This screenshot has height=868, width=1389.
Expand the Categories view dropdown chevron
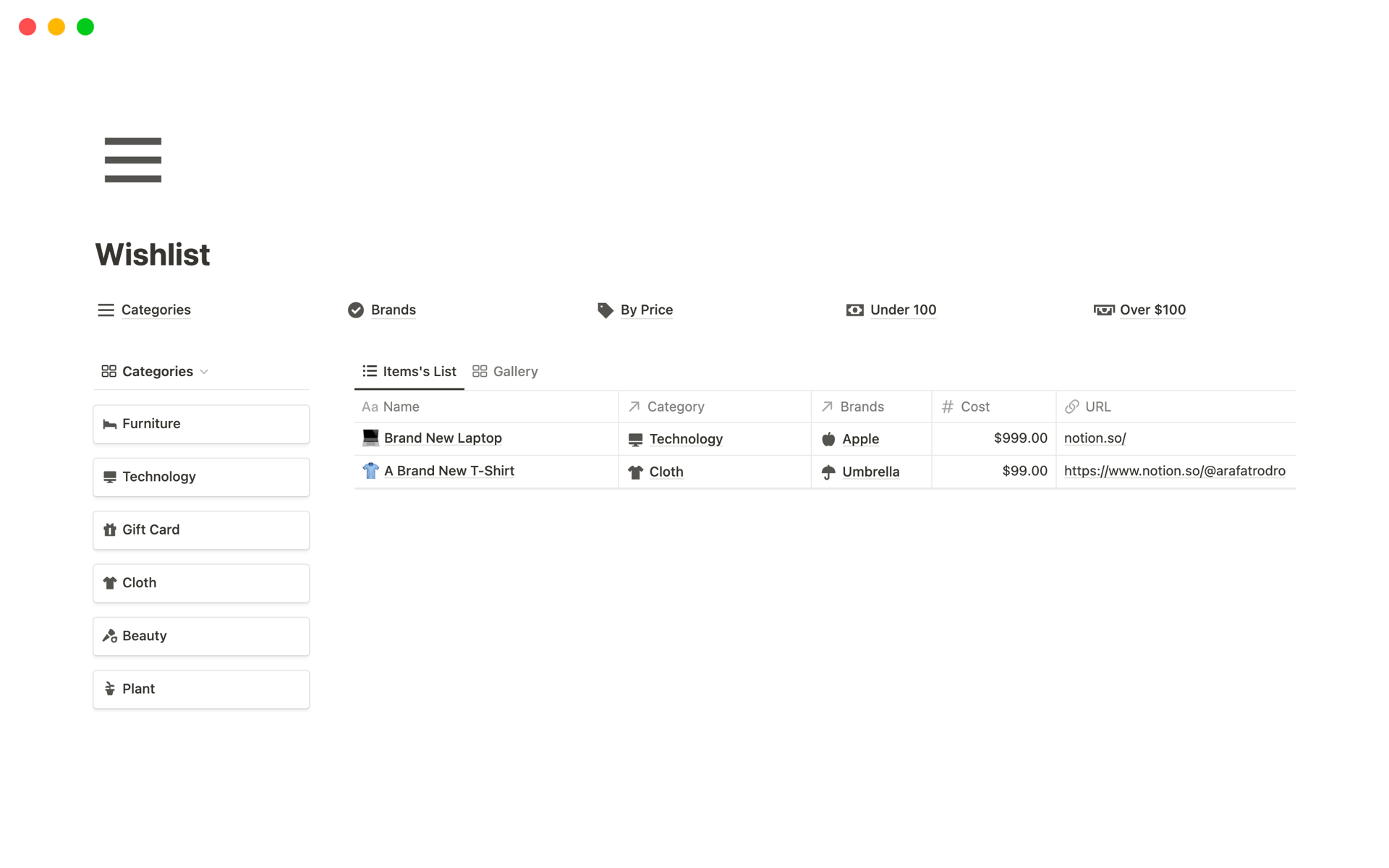pos(204,372)
